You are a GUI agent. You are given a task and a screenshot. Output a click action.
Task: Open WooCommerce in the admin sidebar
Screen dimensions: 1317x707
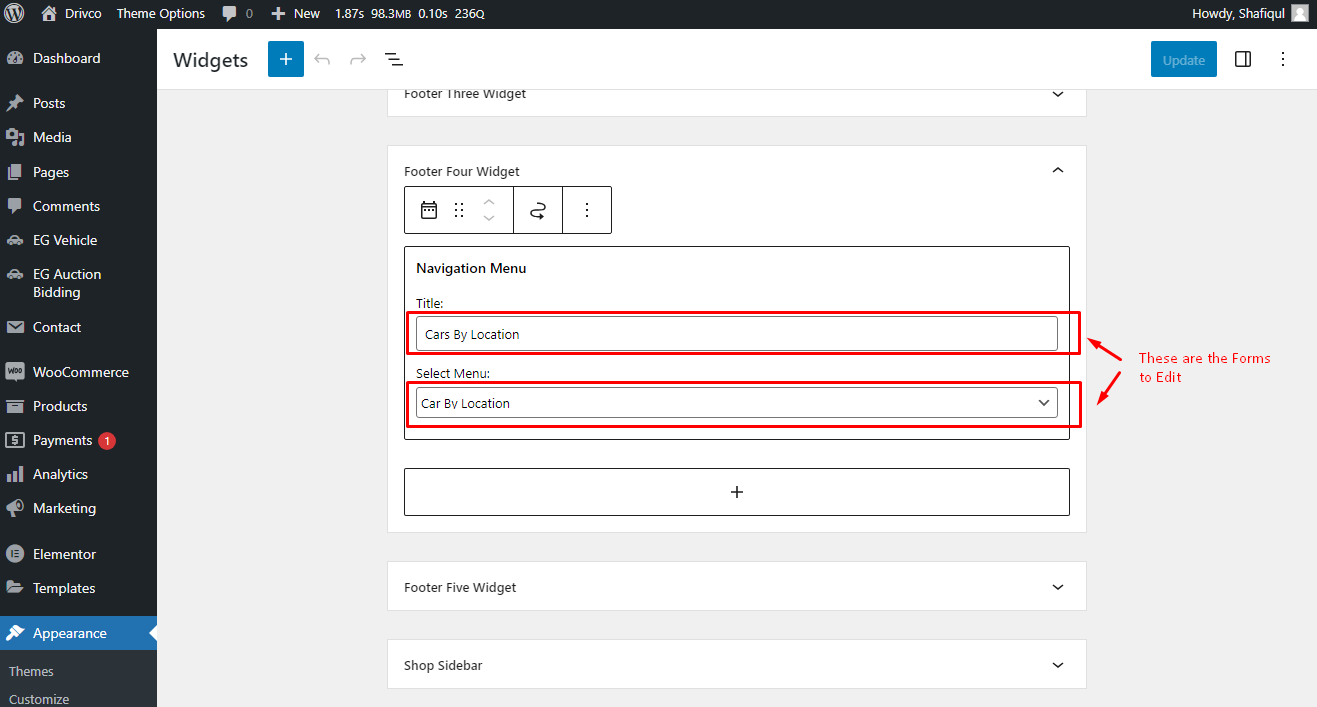[x=78, y=372]
